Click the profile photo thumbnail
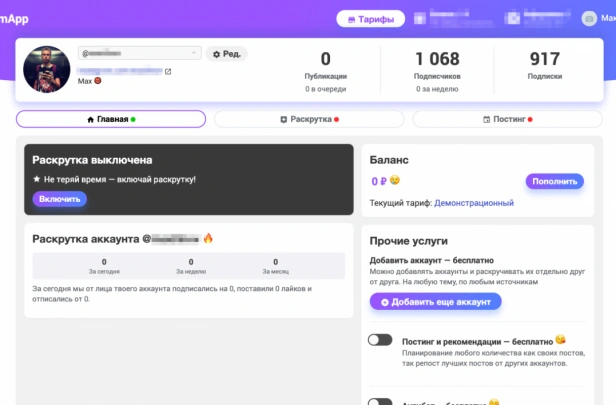 click(x=47, y=70)
